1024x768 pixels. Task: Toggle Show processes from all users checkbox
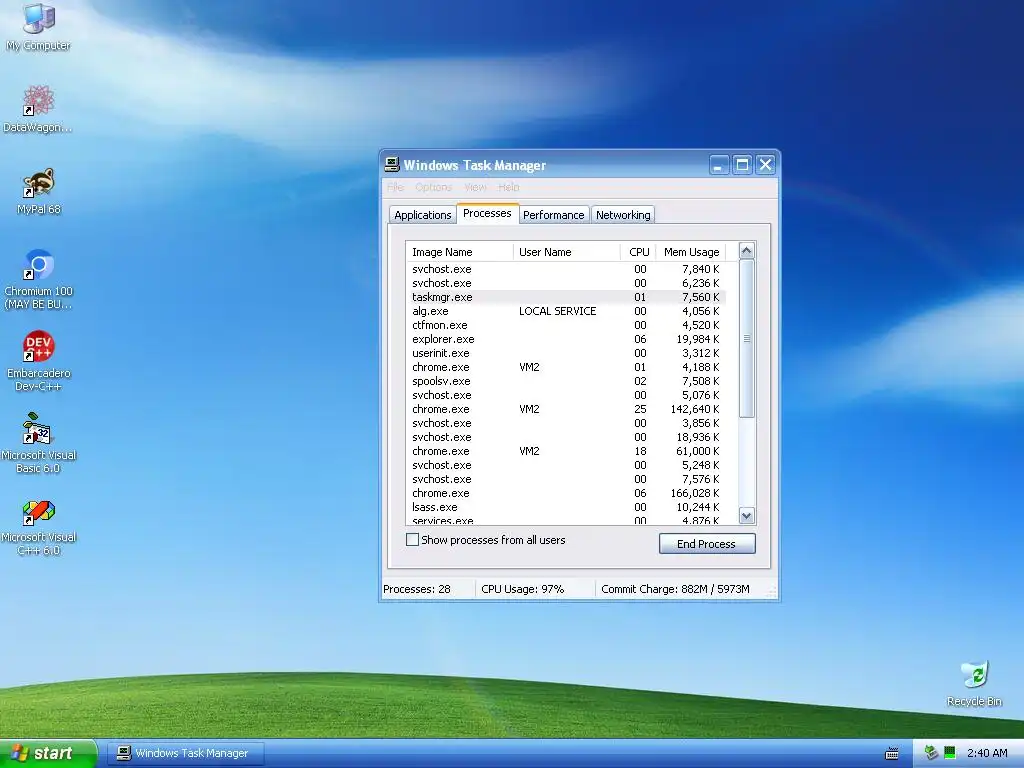pyautogui.click(x=412, y=540)
